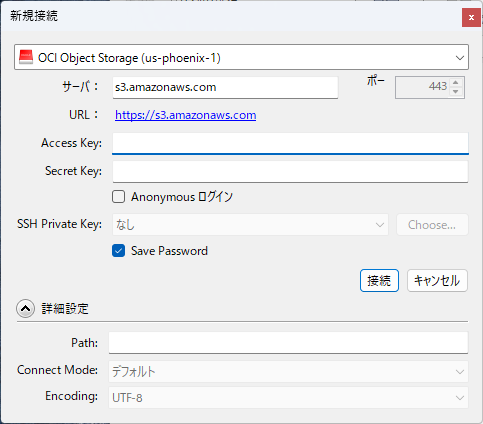Enable the Anonymous ログイン checkbox

click(118, 197)
